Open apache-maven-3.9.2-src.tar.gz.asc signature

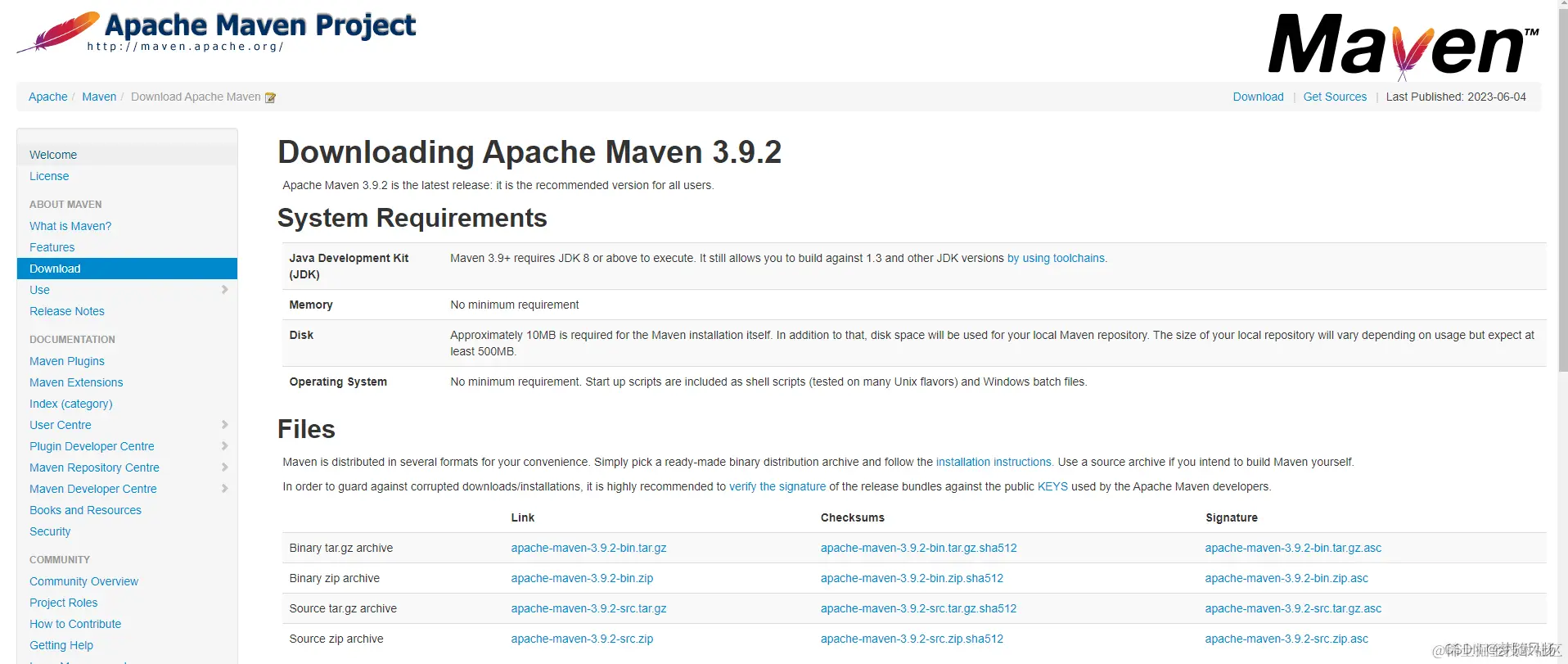click(1293, 608)
